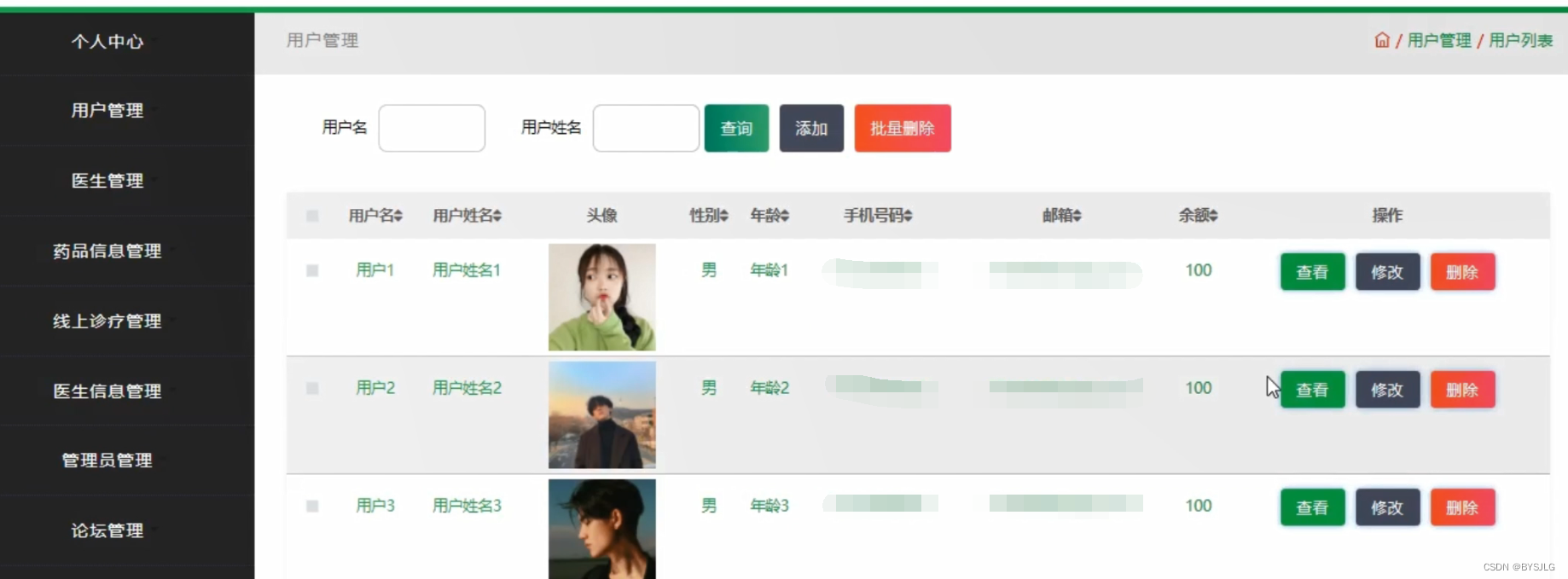Viewport: 1568px width, 579px height.
Task: Click the 用户列表 breadcrumb link
Action: point(1520,40)
